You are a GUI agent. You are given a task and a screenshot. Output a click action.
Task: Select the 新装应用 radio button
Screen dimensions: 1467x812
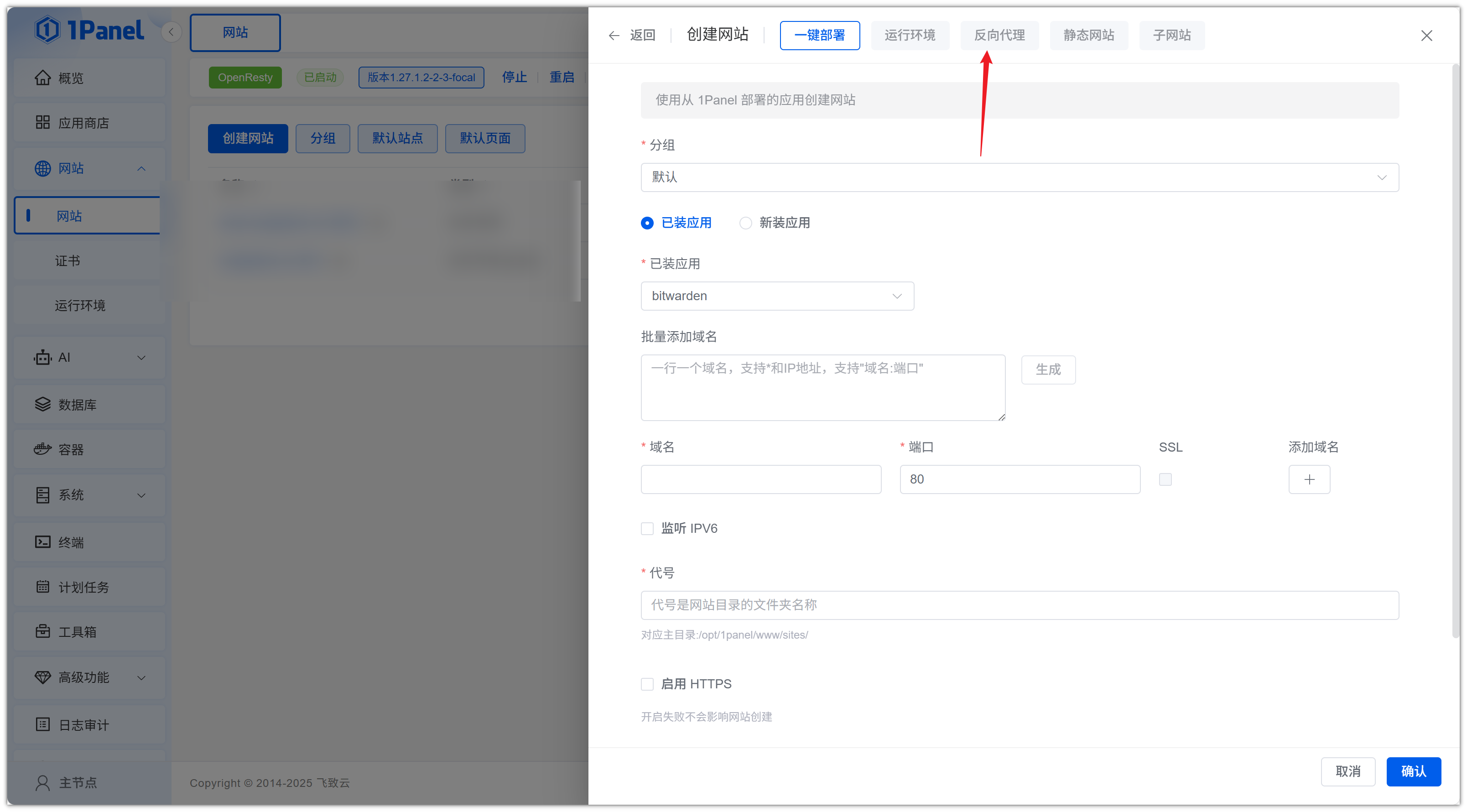(x=745, y=223)
